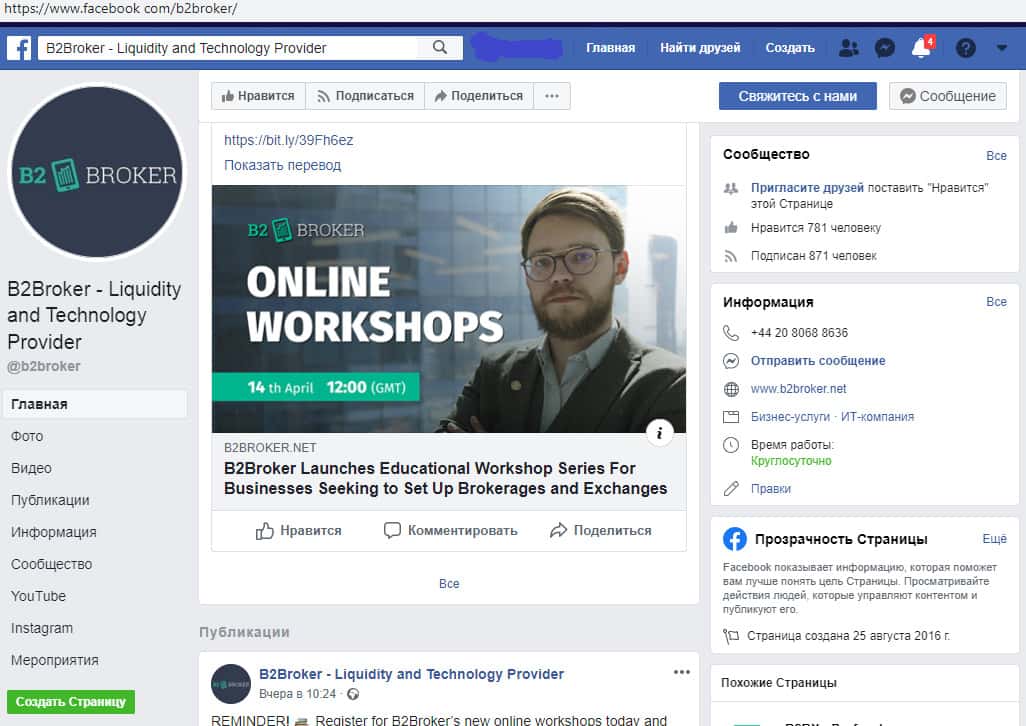Screen dimensions: 1026x726
Task: Open the post options ellipsis menu
Action: 682,672
